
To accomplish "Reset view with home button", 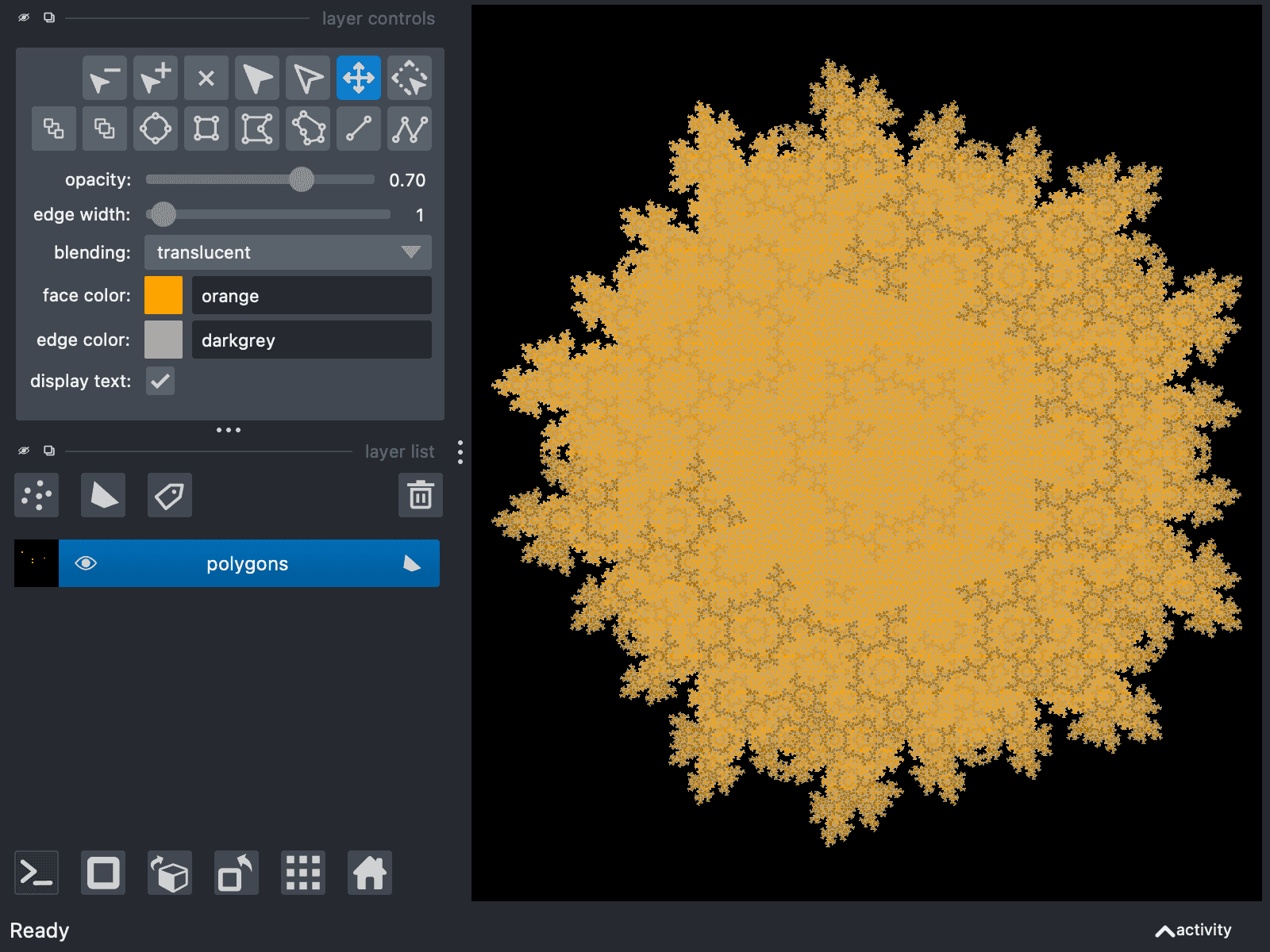I will (x=370, y=873).
